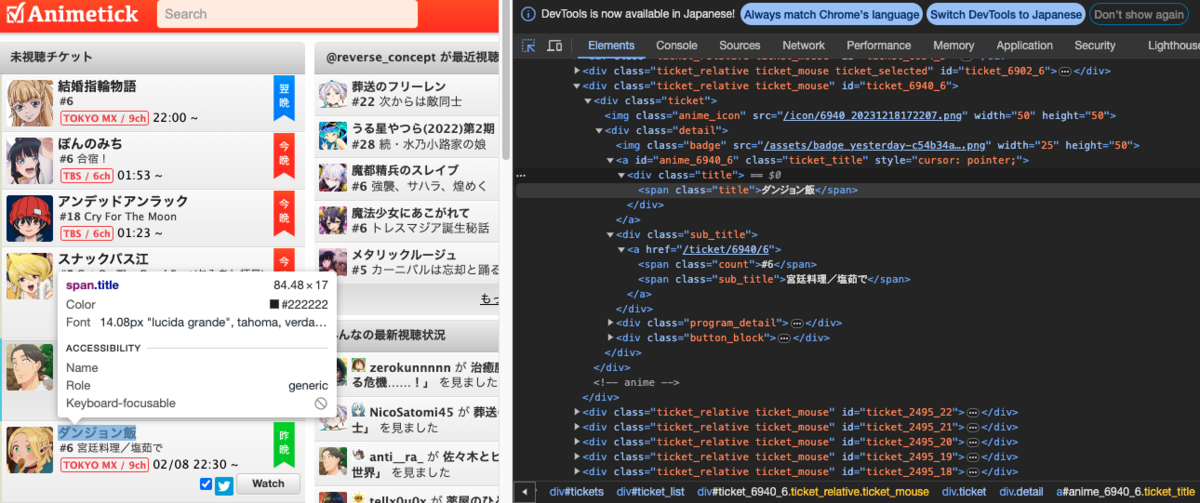Open the Memory tab
Viewport: 1200px width, 503px height.
(x=954, y=45)
